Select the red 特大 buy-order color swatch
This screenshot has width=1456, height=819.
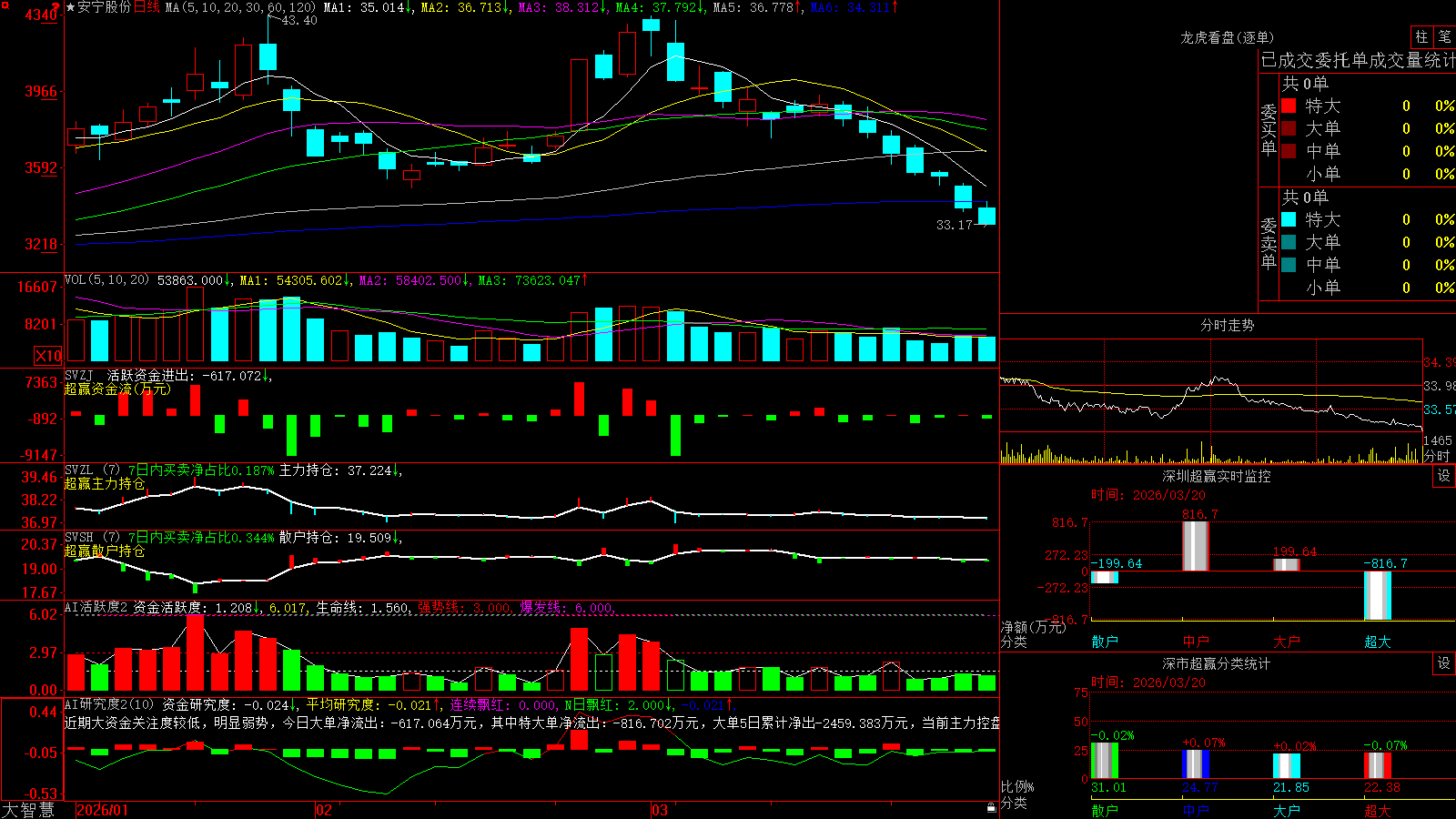[1289, 106]
